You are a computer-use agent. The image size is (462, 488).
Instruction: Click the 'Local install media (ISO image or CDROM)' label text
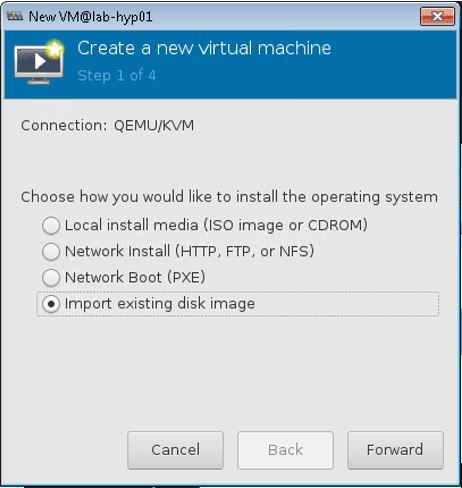pos(216,225)
